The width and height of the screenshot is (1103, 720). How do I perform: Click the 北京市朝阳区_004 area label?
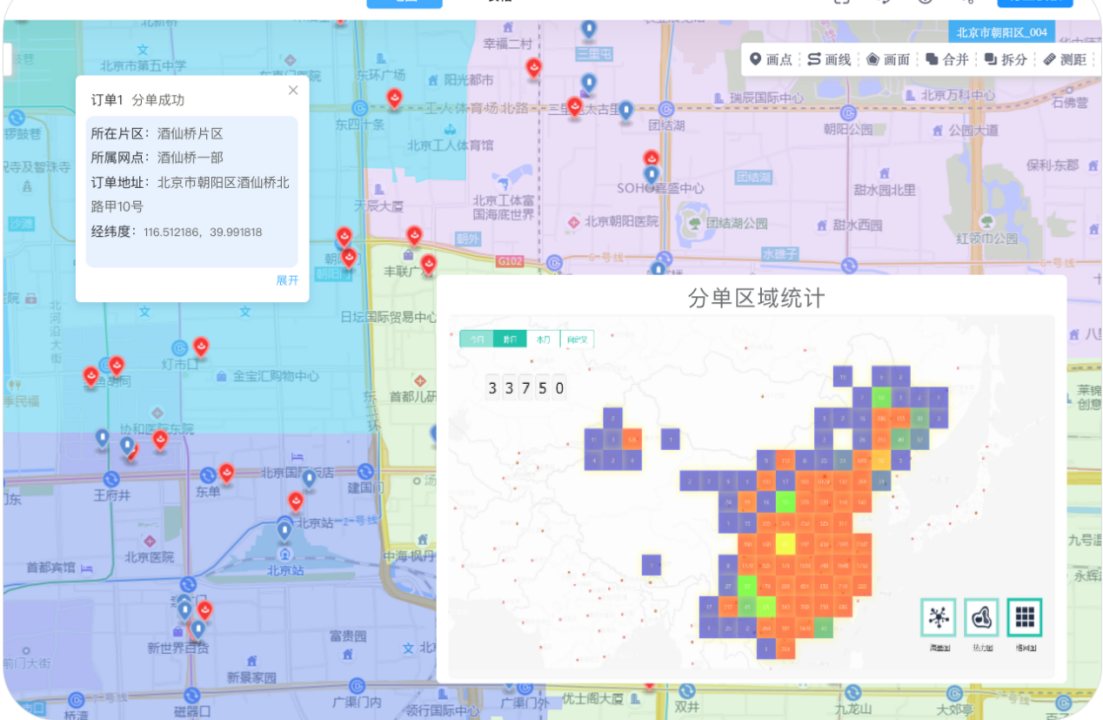[x=1002, y=32]
